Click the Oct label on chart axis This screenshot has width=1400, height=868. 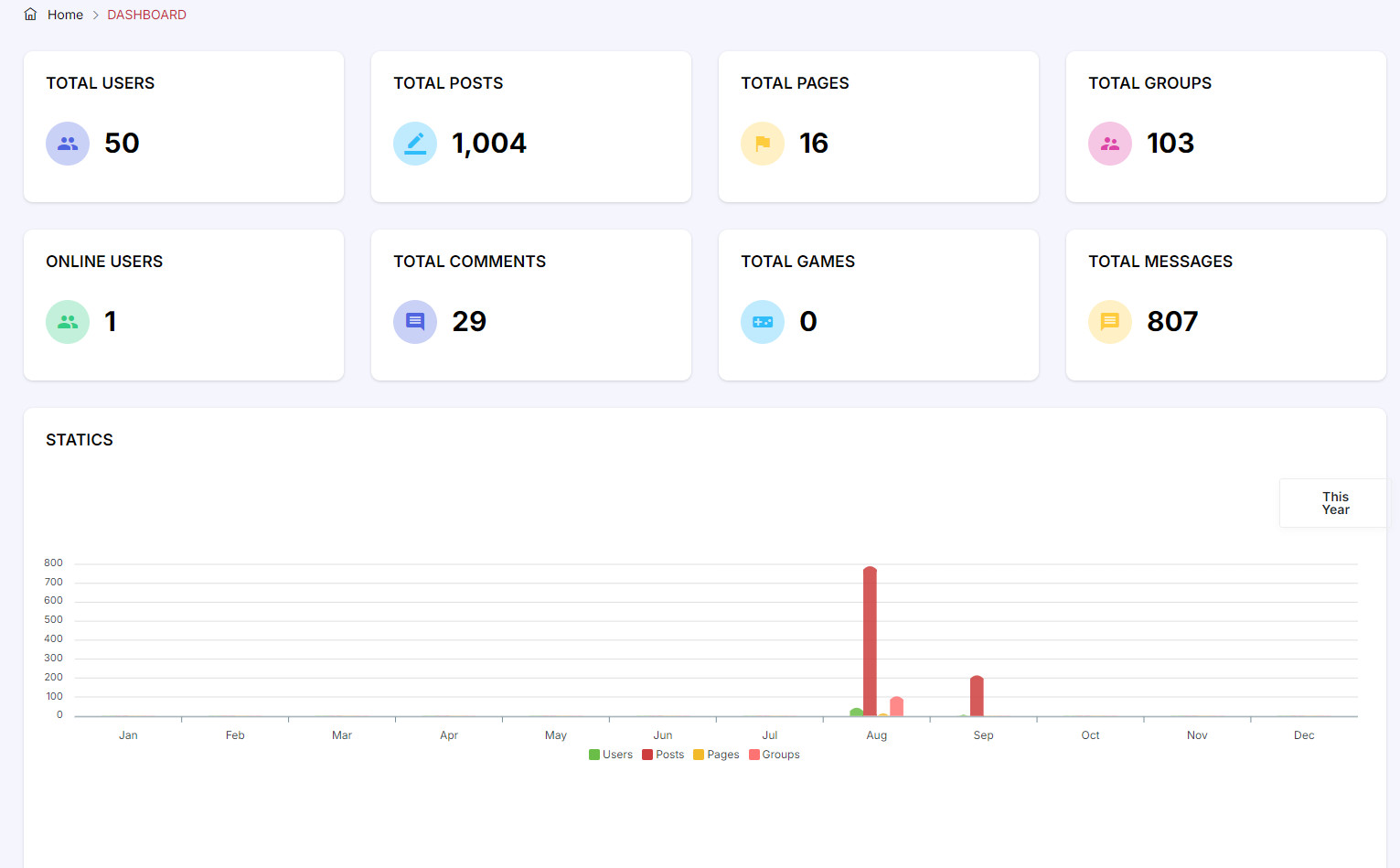point(1090,735)
